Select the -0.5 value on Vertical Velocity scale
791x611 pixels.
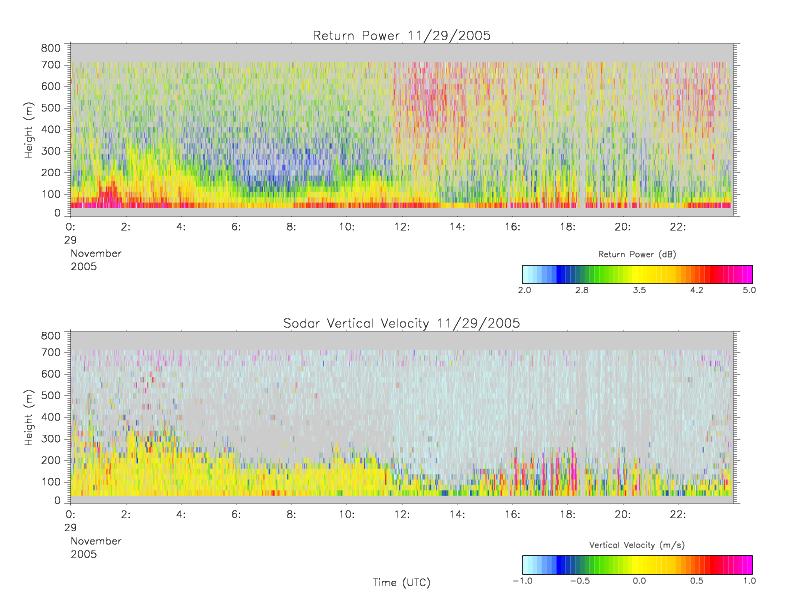580,581
